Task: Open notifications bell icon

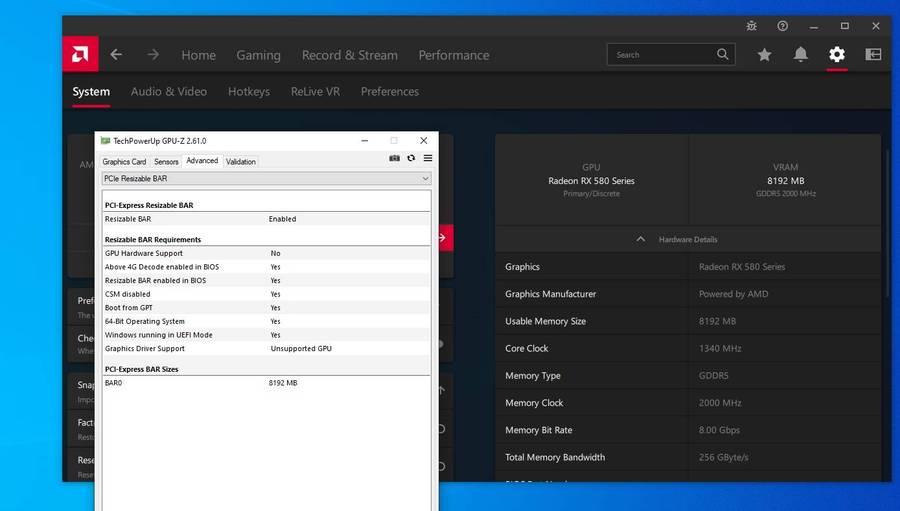Action: [x=800, y=55]
